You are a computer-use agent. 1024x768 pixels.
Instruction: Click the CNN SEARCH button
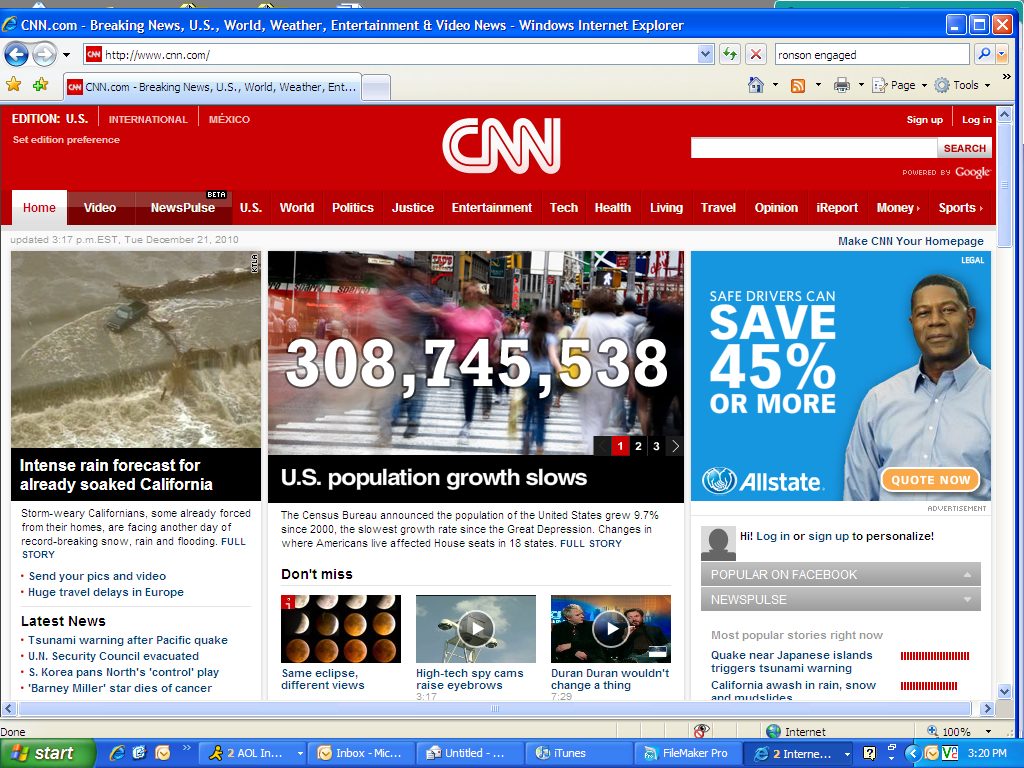click(x=965, y=148)
